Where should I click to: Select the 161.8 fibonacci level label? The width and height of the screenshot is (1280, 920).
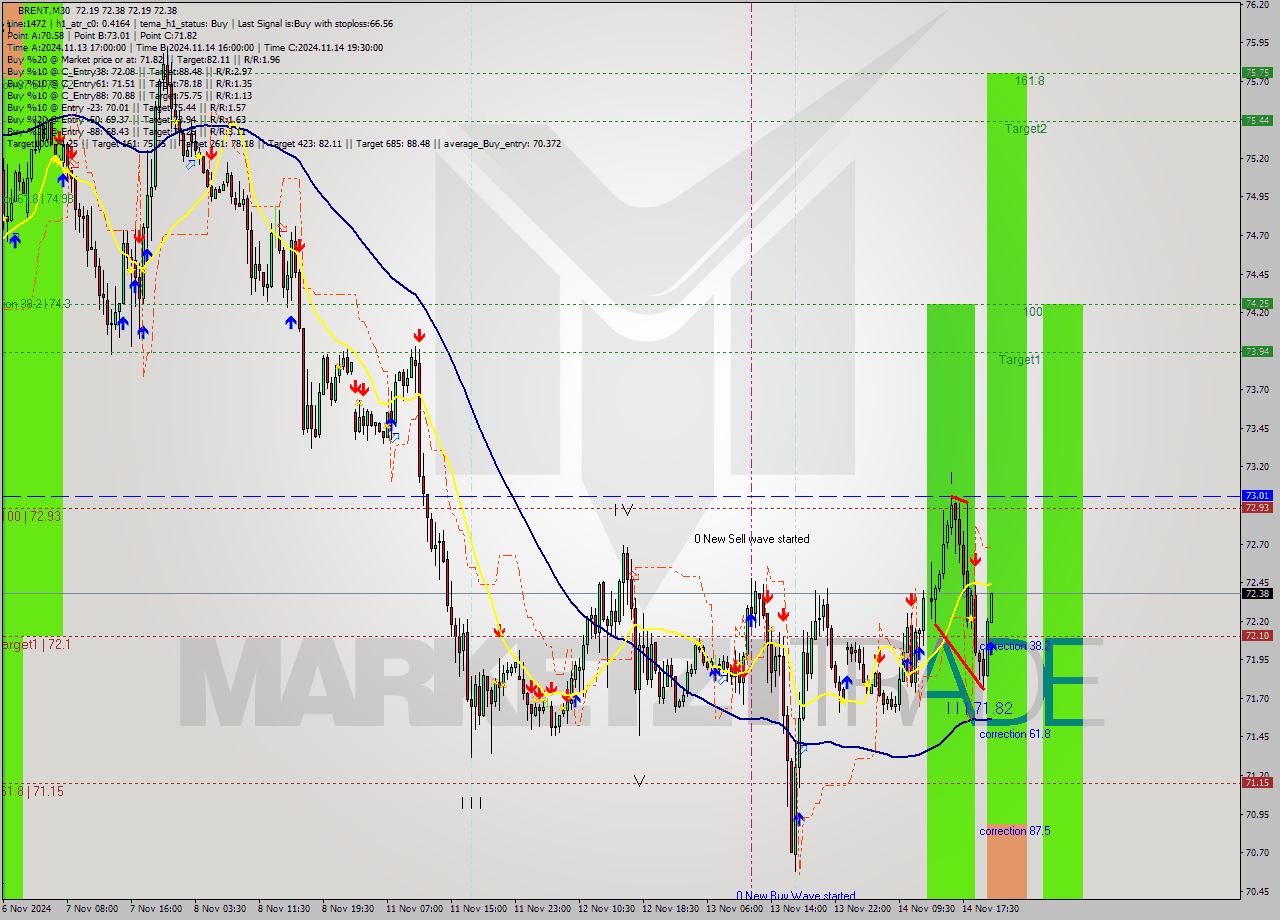click(x=1030, y=81)
